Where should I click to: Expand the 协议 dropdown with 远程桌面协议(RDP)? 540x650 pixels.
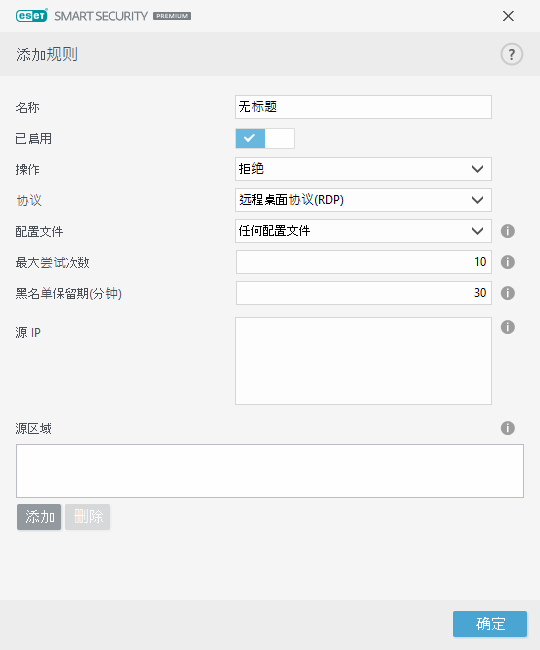(363, 200)
